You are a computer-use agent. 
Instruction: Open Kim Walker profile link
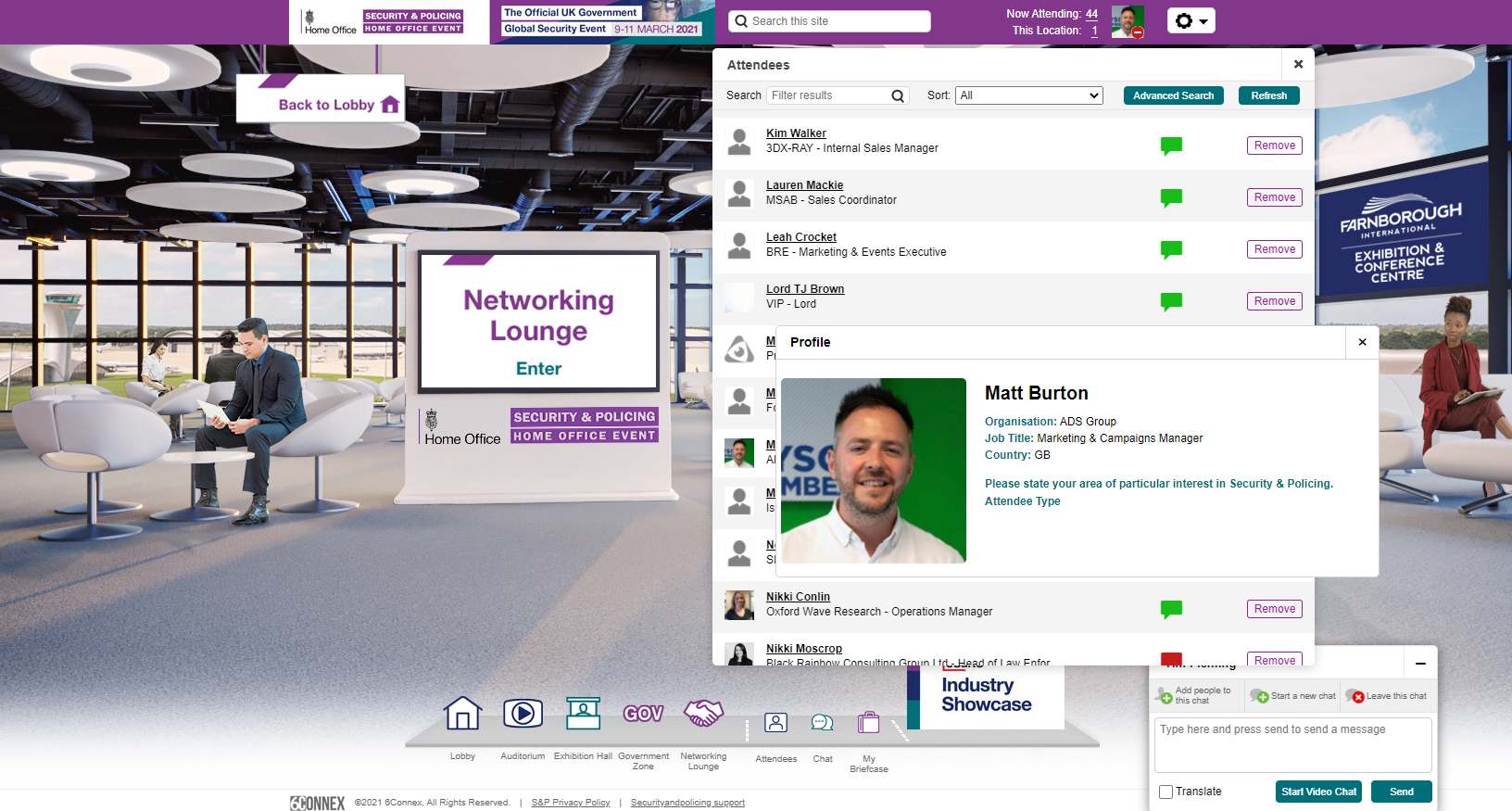pos(796,133)
